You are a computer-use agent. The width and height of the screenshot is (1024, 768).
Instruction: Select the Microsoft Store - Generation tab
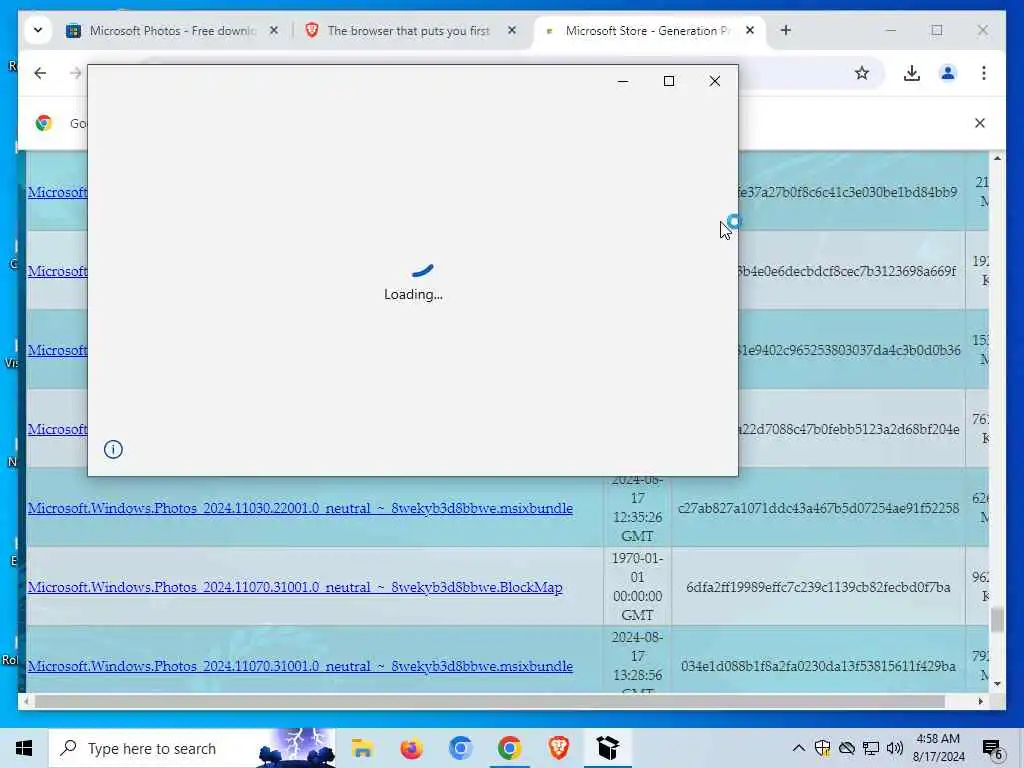(x=647, y=31)
